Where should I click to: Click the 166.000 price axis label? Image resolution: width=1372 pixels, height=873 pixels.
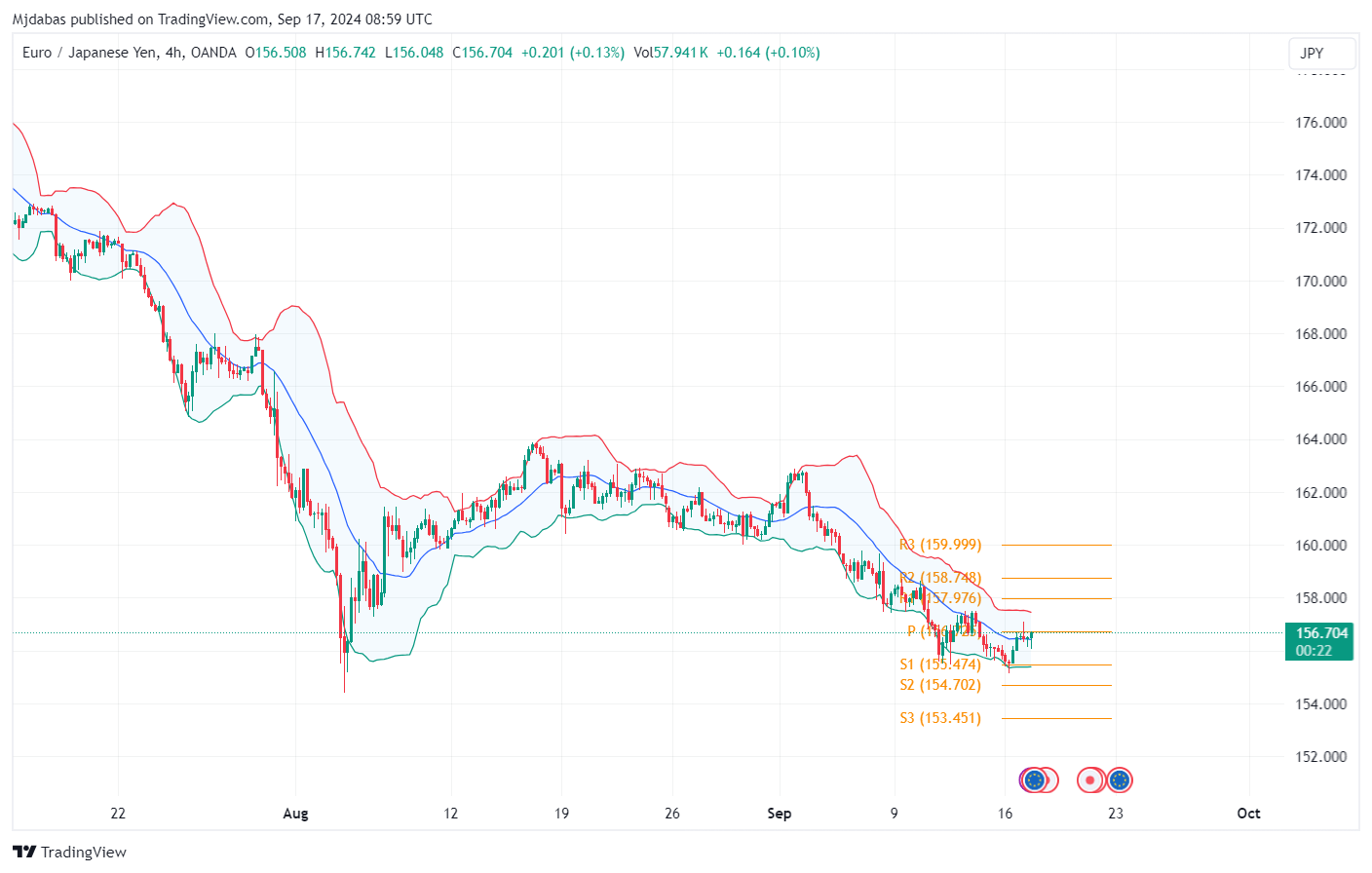(x=1321, y=387)
